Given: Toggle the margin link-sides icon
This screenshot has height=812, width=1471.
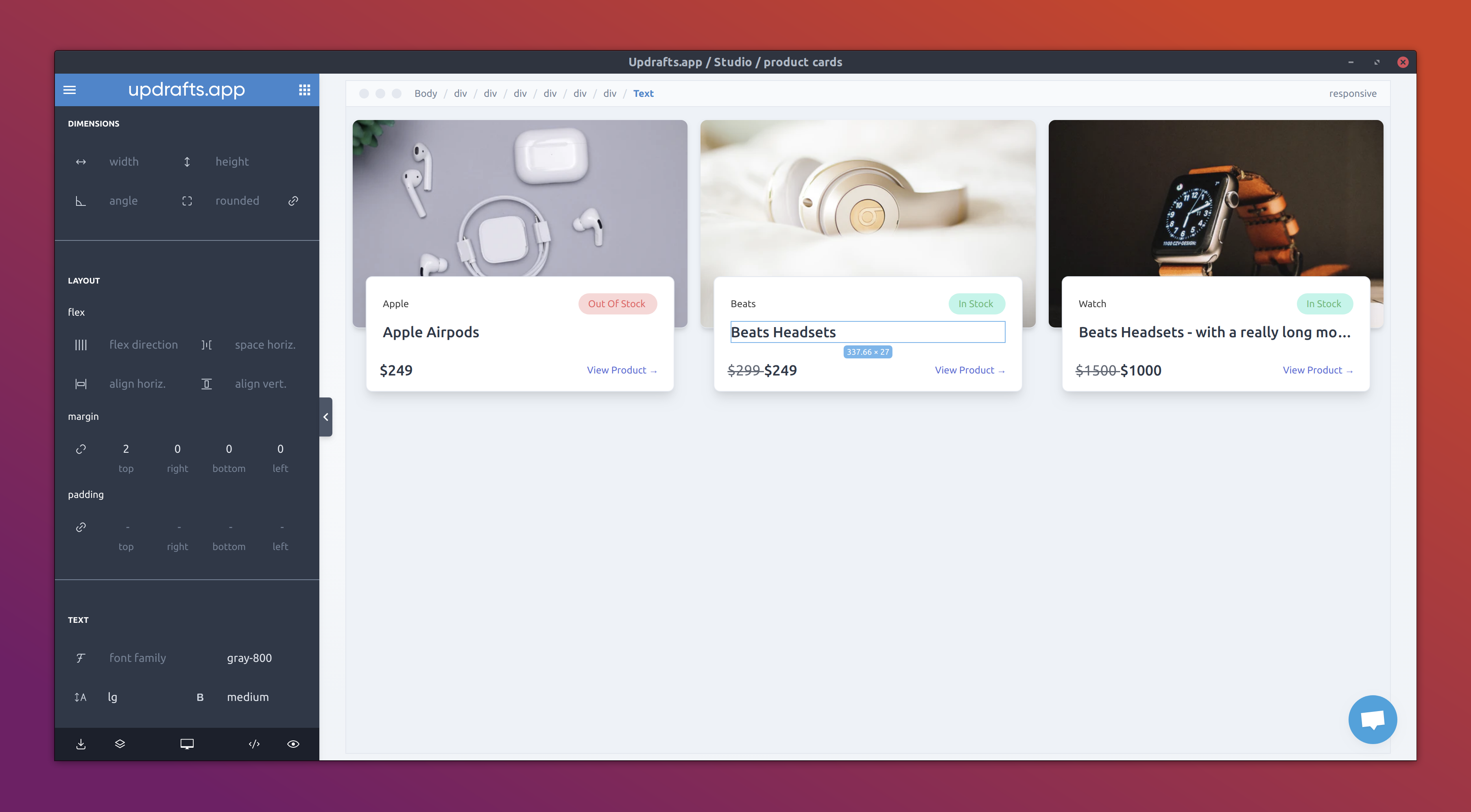Looking at the screenshot, I should point(81,449).
